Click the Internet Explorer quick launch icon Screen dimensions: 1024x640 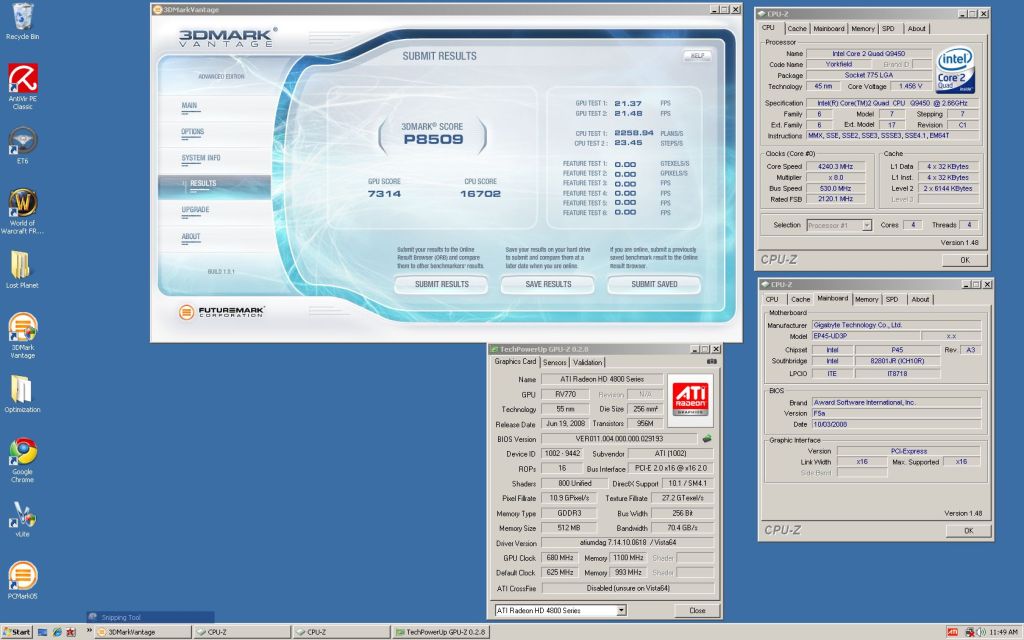tap(57, 632)
